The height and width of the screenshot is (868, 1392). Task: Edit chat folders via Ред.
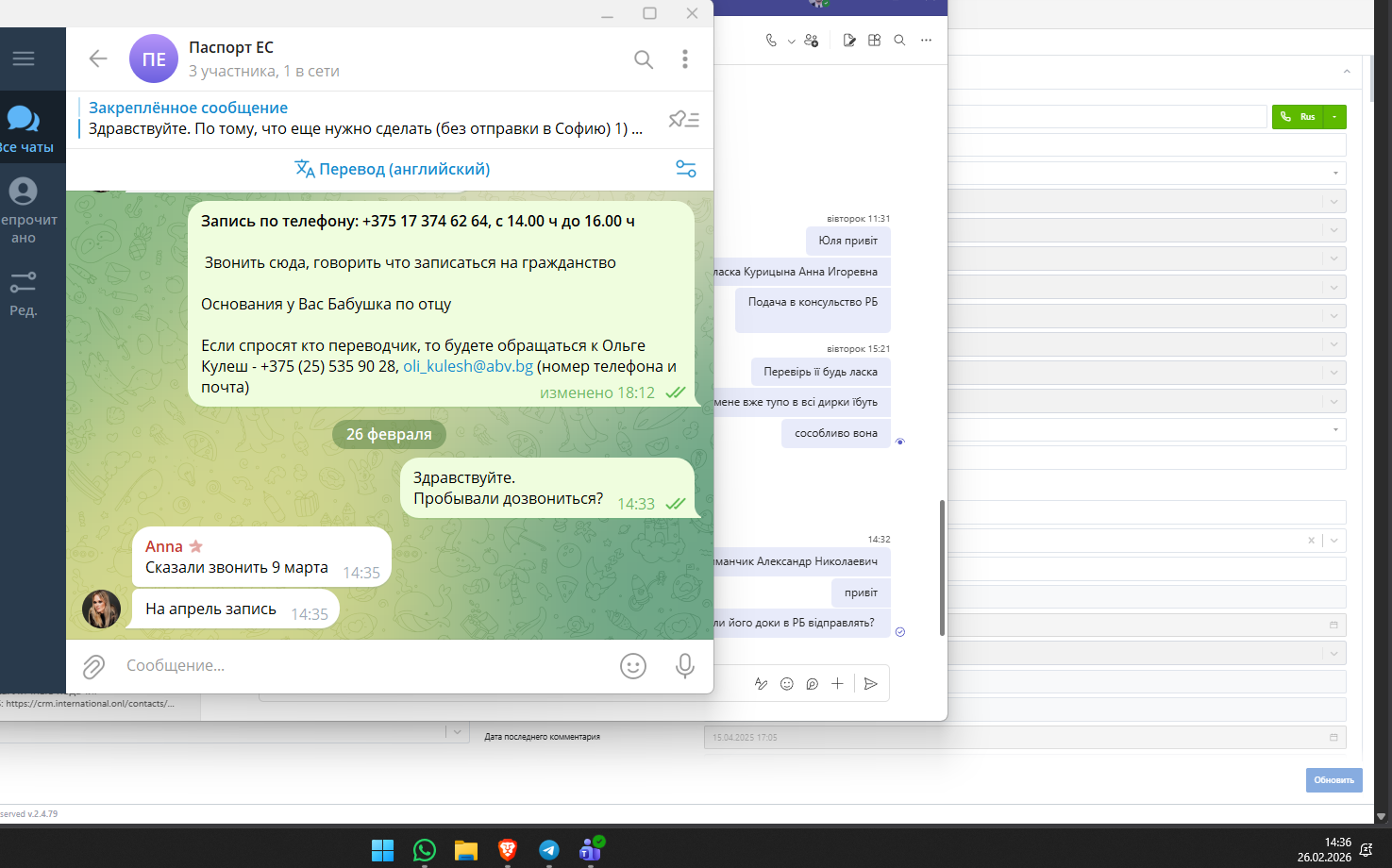[24, 293]
